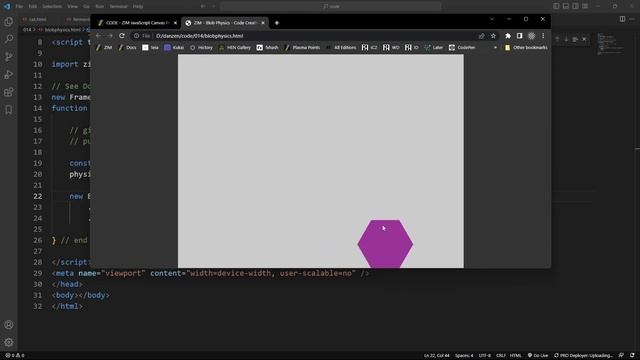Open the Terminal menu in VS Code
Viewport: 640px width, 360px height.
118,7
